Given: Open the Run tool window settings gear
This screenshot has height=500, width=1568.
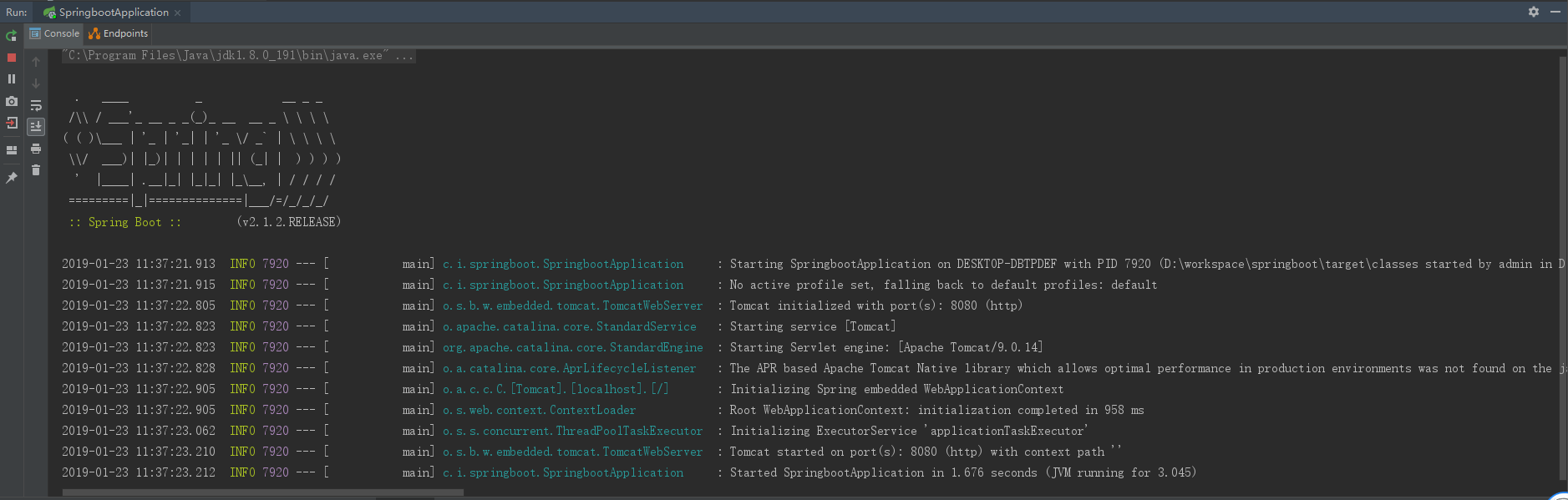Looking at the screenshot, I should [1534, 12].
